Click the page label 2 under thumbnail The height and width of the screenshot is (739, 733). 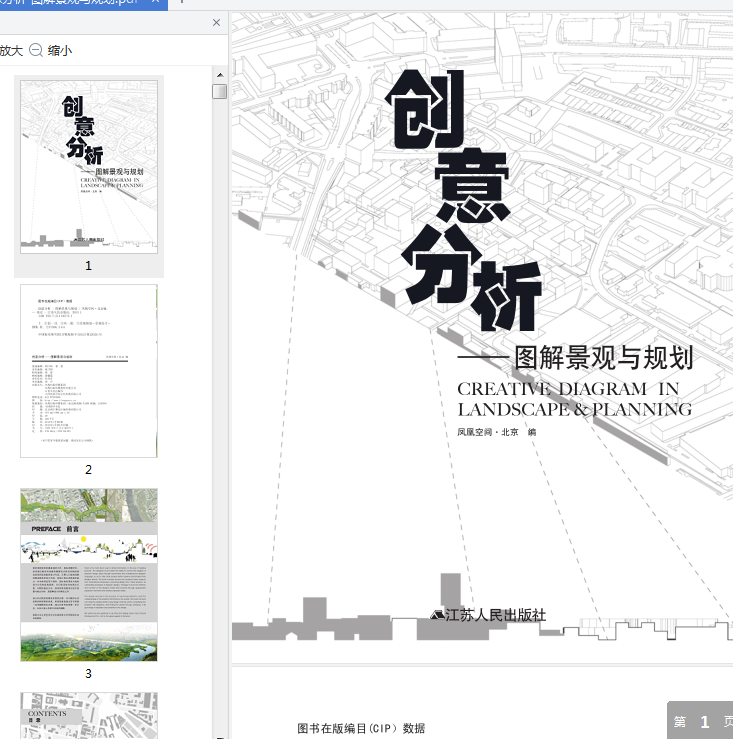click(x=89, y=469)
